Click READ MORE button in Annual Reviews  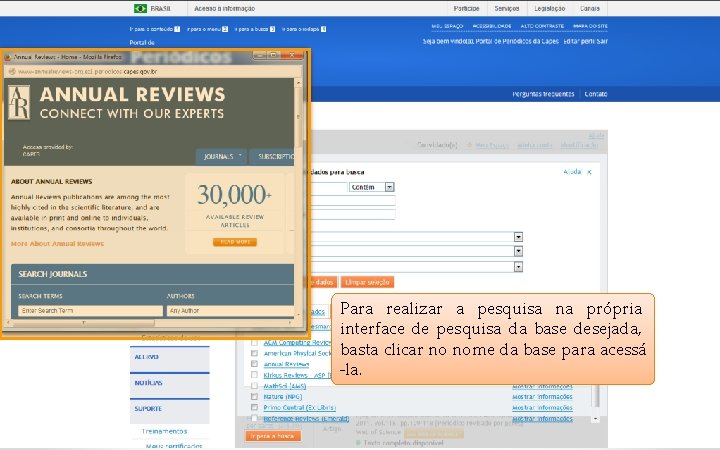tap(235, 242)
